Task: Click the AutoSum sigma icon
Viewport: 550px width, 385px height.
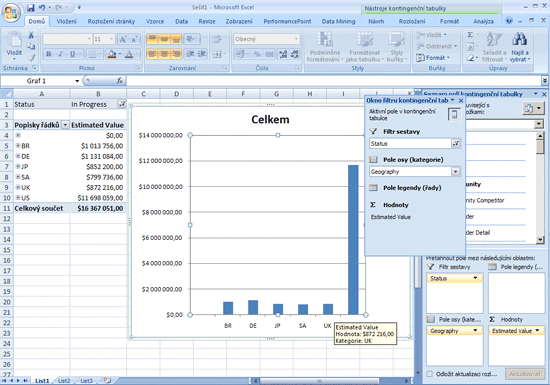Action: [470, 35]
